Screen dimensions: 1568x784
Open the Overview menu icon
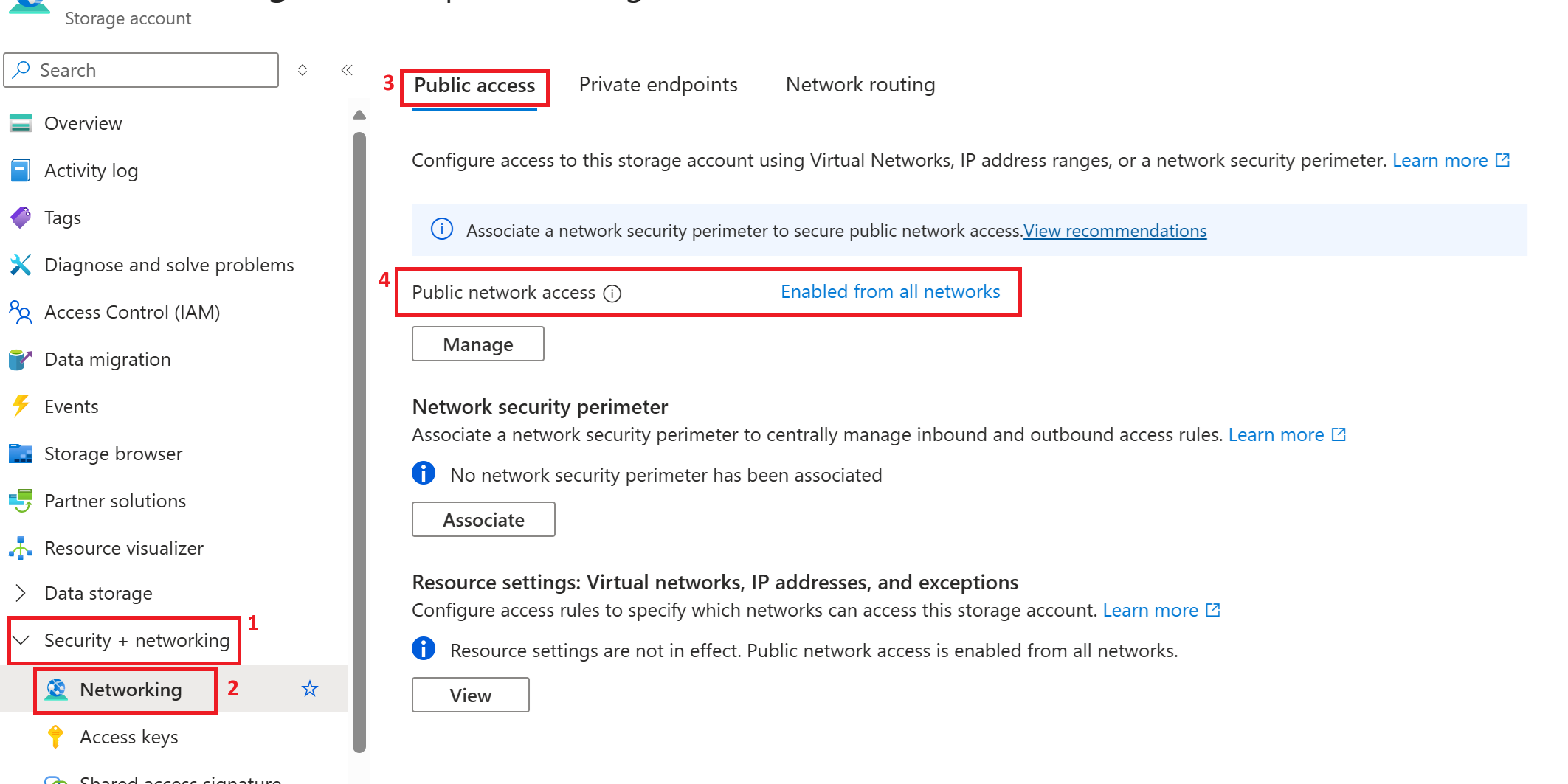[21, 123]
